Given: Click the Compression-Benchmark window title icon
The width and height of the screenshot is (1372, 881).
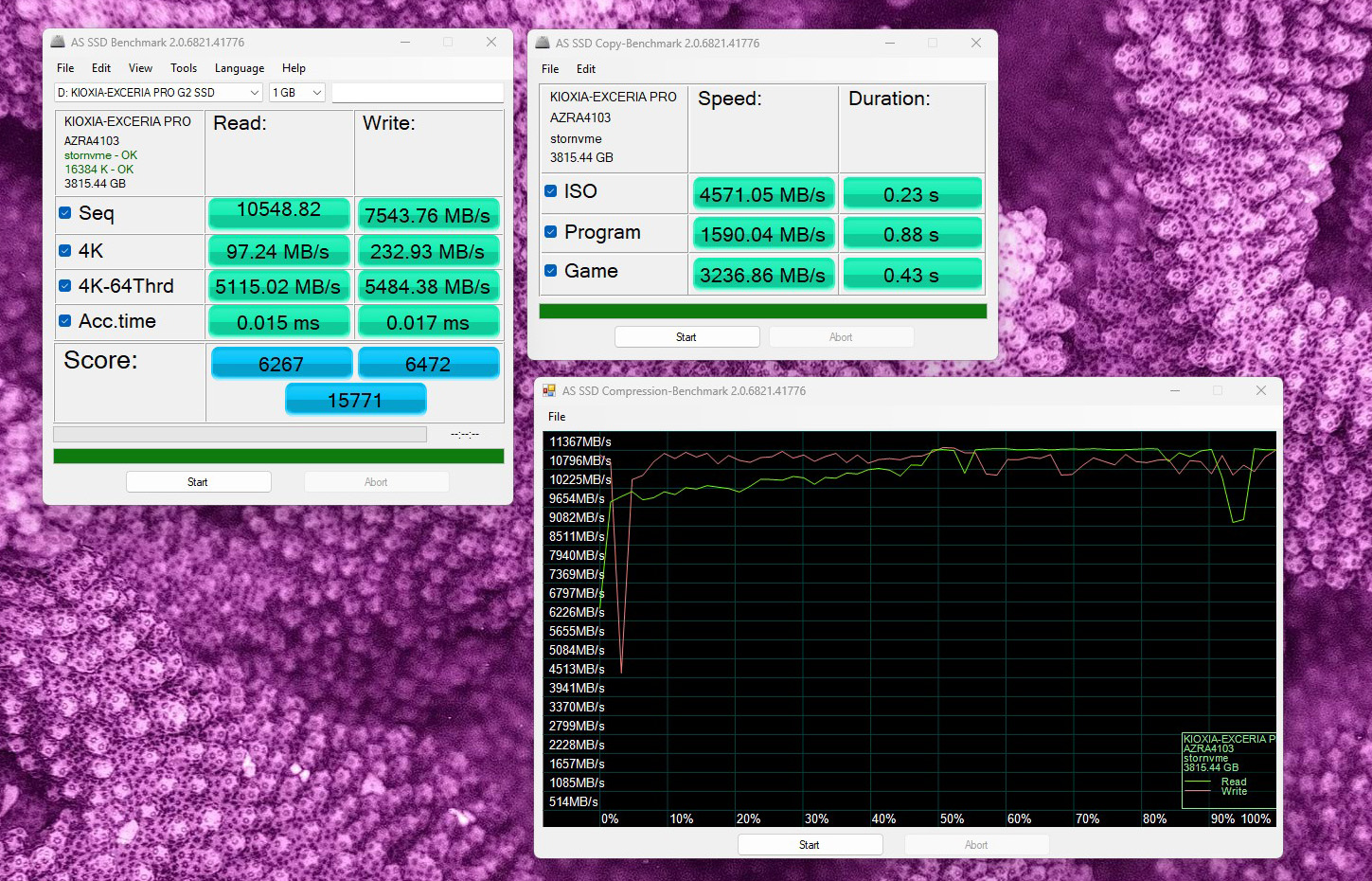Looking at the screenshot, I should pos(549,391).
